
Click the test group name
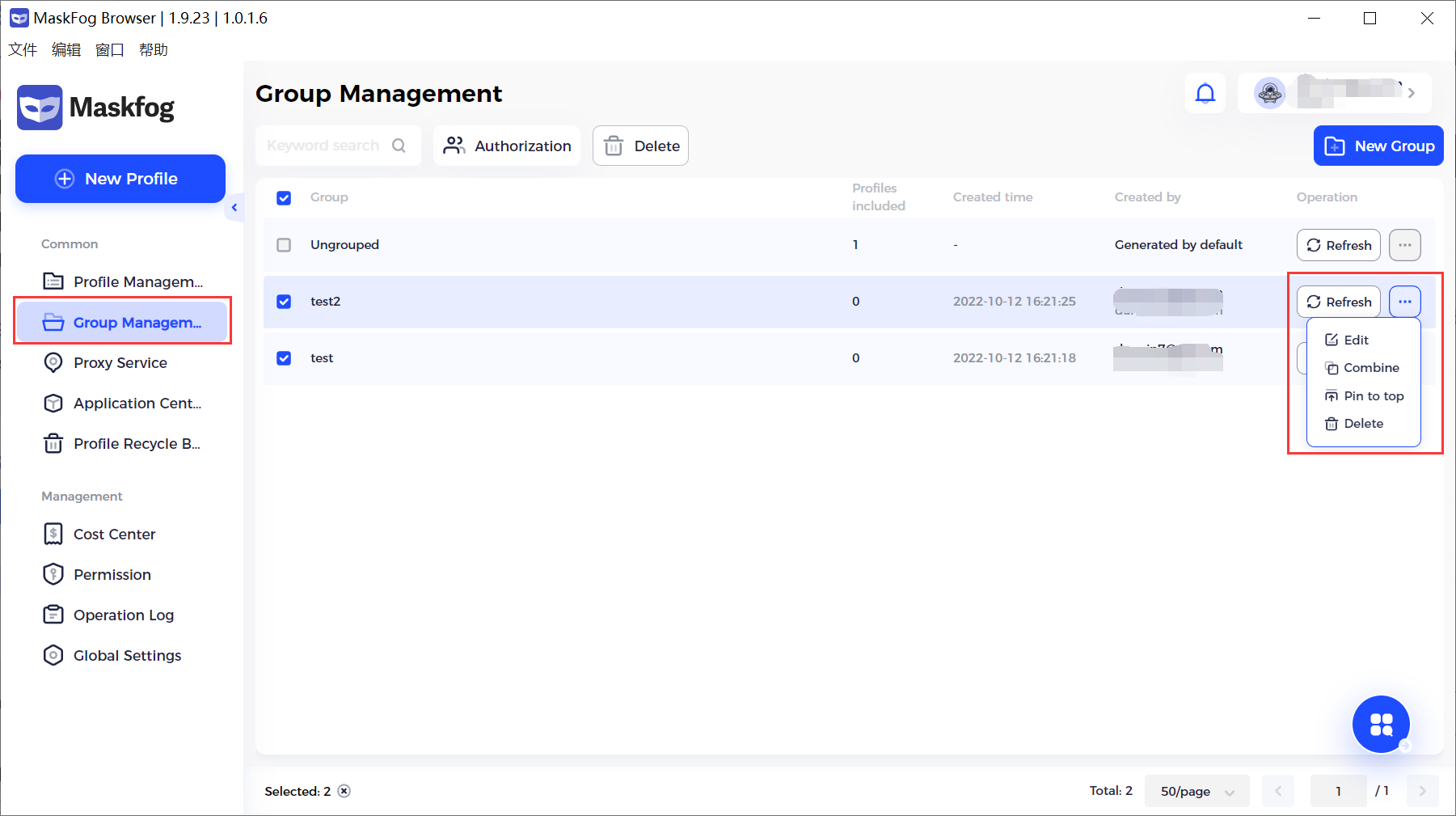tap(322, 358)
